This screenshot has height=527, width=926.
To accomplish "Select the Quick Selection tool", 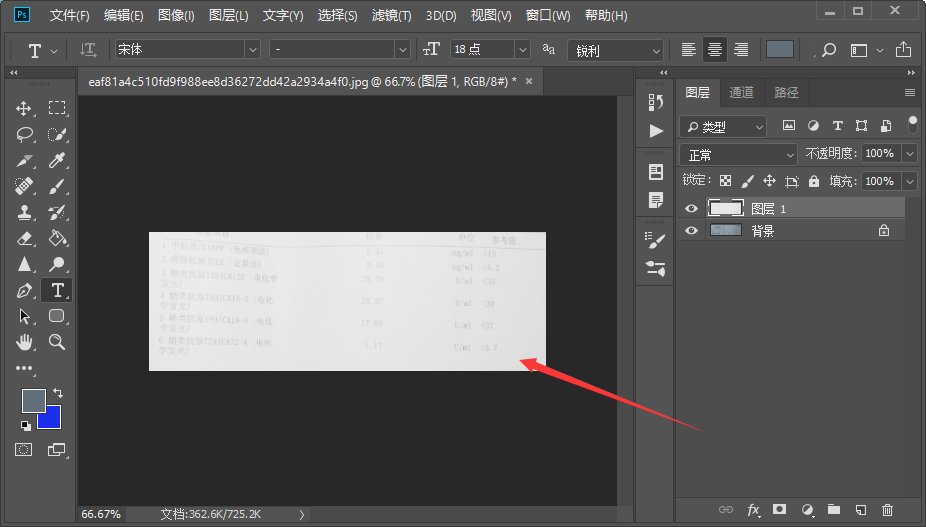I will click(x=57, y=134).
